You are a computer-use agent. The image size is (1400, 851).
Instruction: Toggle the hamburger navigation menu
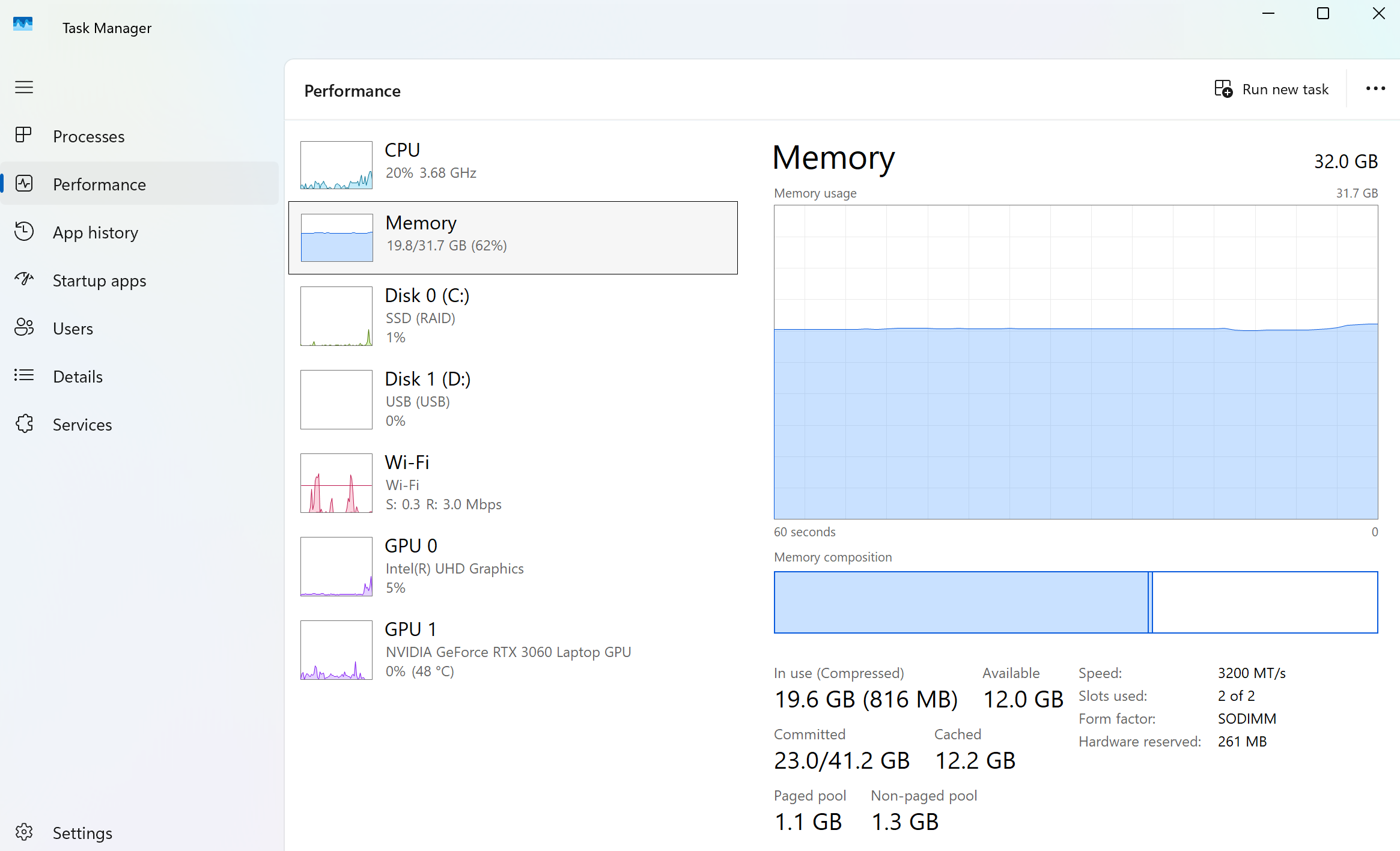tap(24, 88)
